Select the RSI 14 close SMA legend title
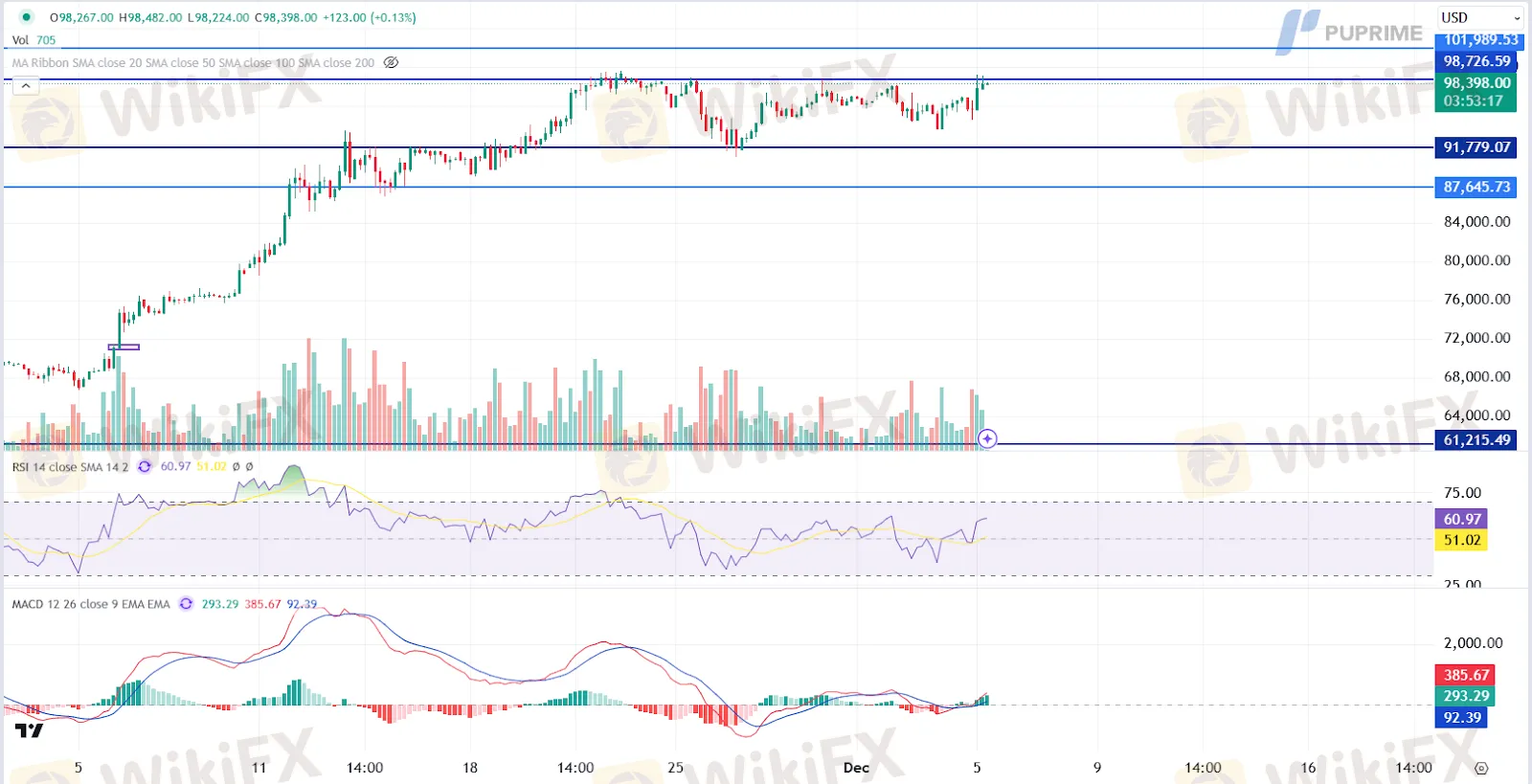The image size is (1532, 784). pyautogui.click(x=70, y=467)
